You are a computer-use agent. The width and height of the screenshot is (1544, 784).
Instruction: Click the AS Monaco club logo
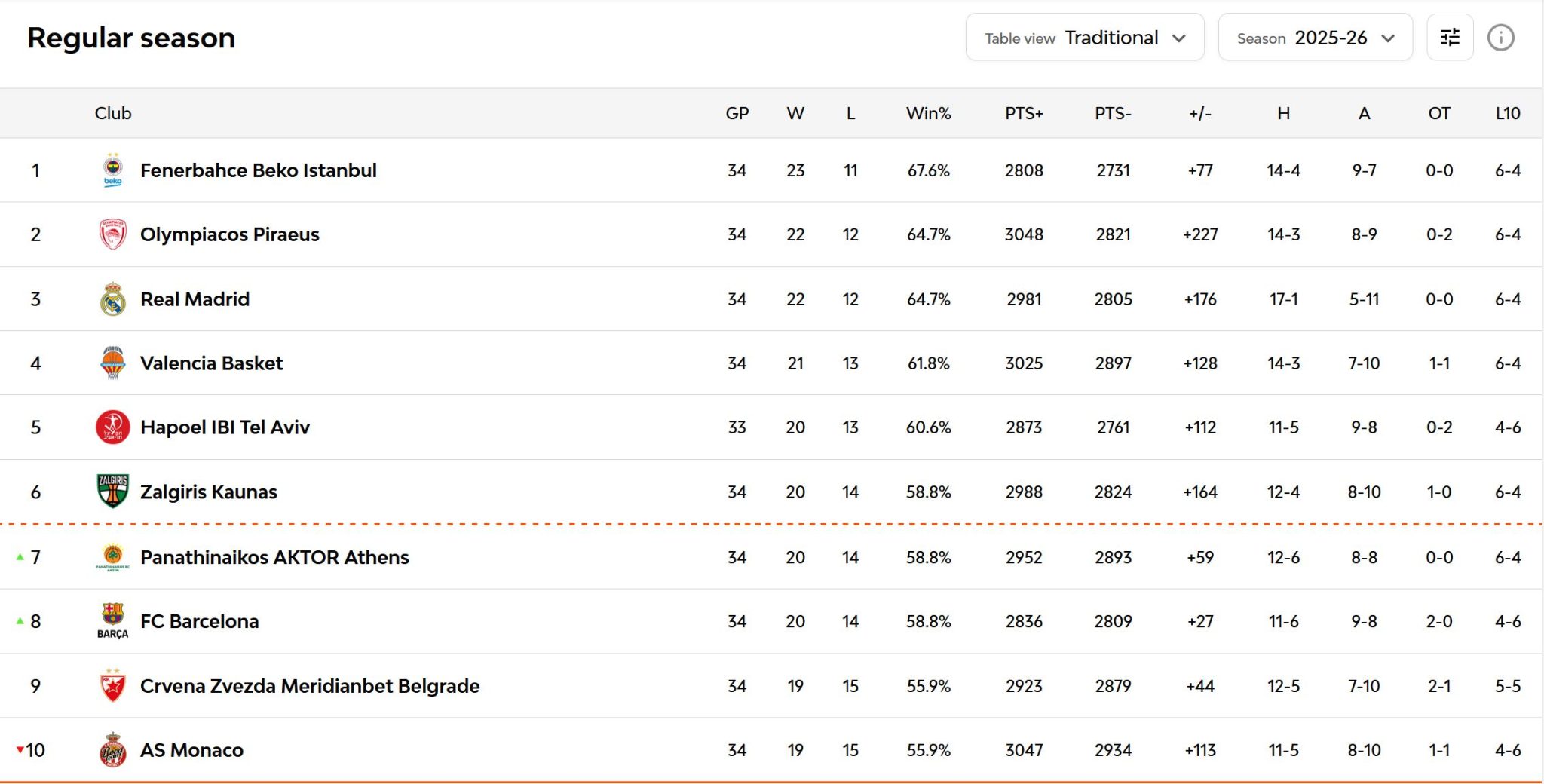click(112, 750)
